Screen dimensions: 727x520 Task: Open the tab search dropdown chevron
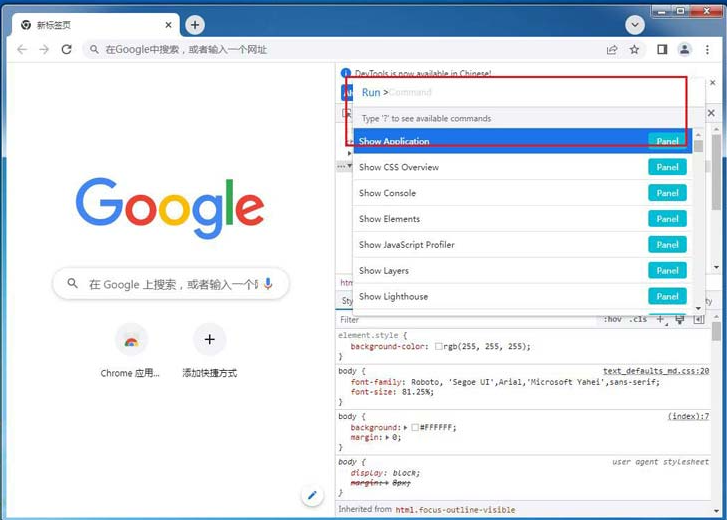point(635,25)
